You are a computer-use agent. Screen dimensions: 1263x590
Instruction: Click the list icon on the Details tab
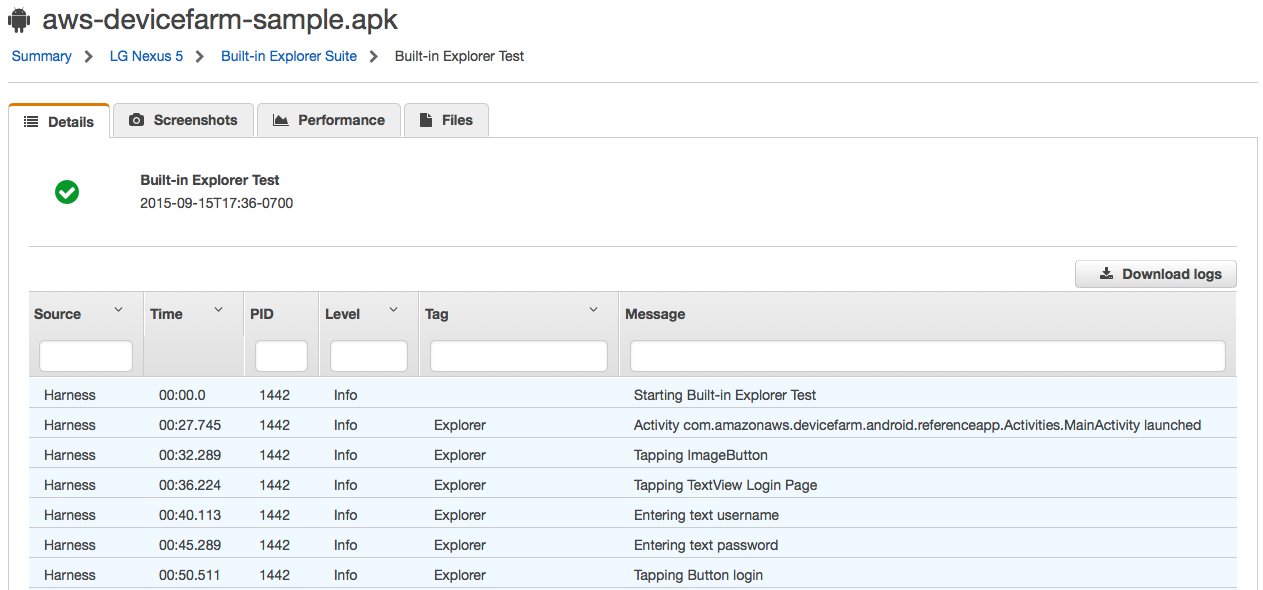click(29, 121)
